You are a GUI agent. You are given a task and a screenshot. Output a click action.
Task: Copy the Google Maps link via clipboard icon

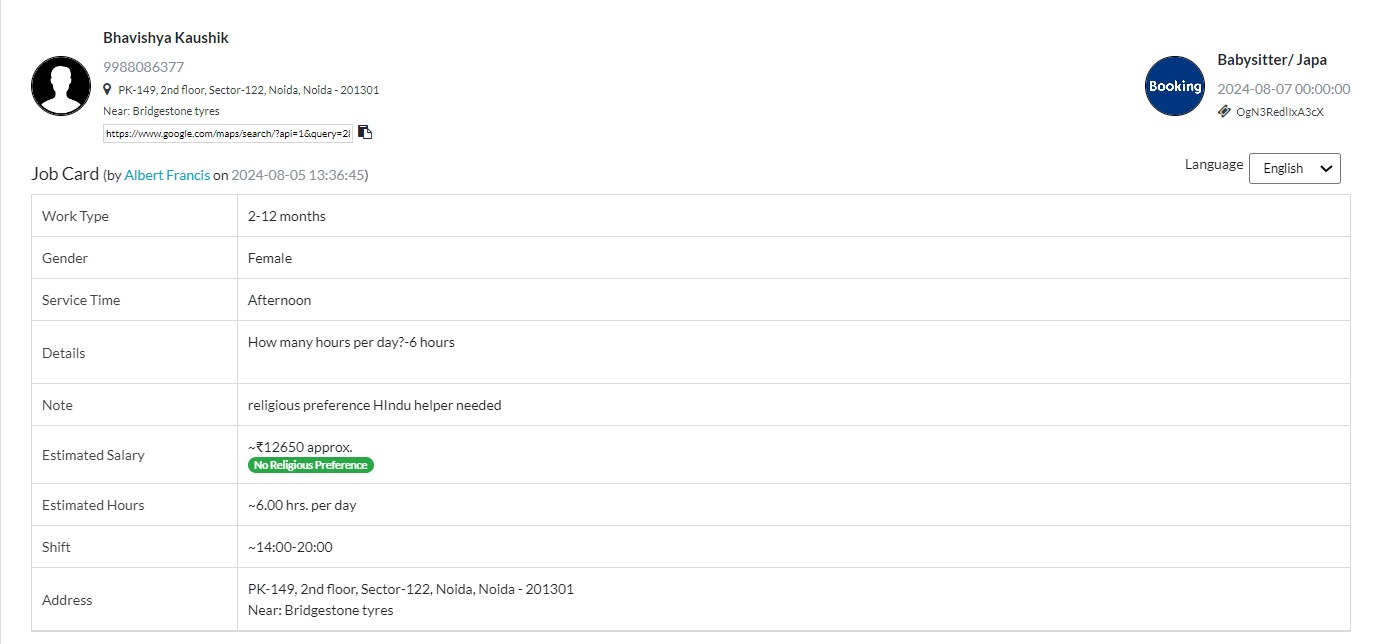pos(366,132)
